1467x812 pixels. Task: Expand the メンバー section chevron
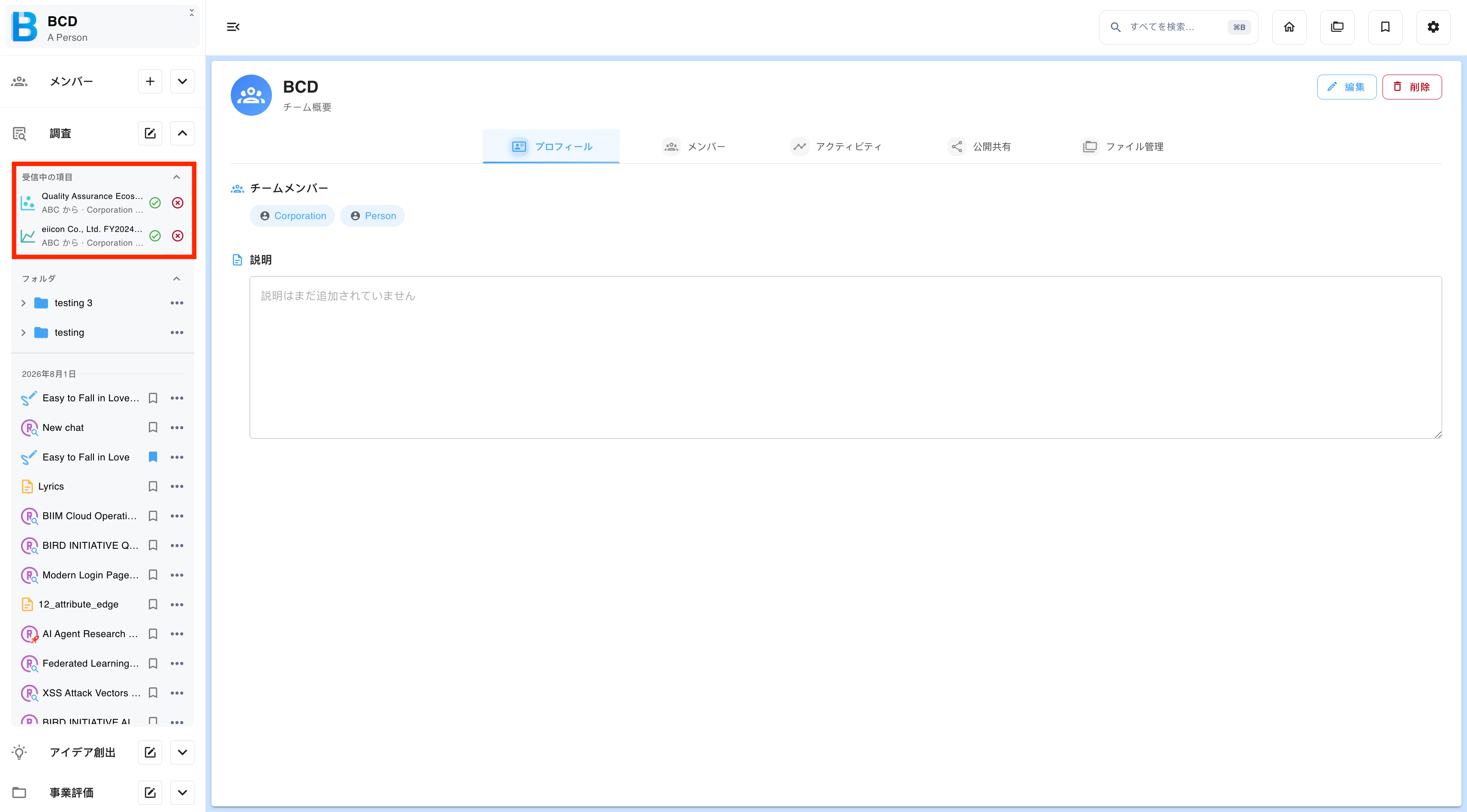(x=182, y=81)
